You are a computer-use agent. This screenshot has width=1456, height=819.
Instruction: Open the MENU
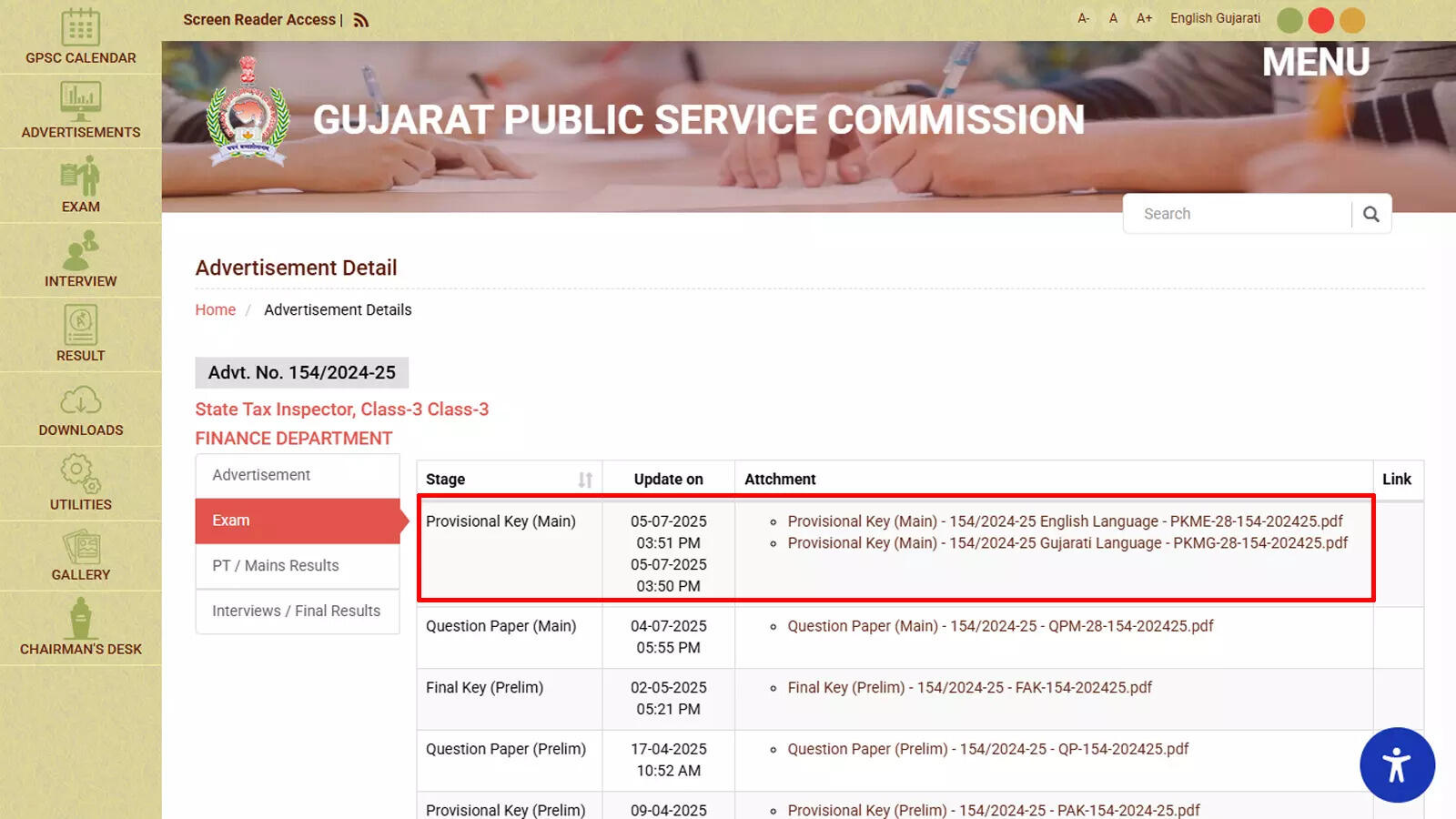click(1316, 62)
